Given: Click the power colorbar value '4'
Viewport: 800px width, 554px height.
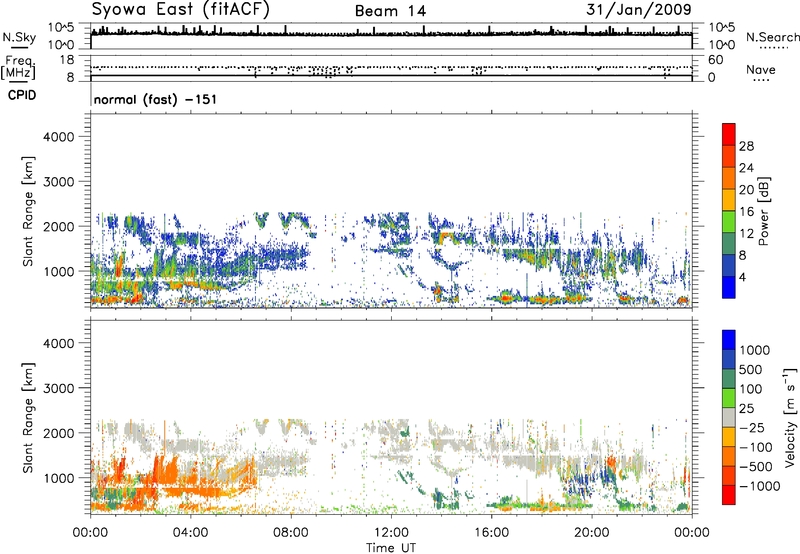Looking at the screenshot, I should point(742,277).
